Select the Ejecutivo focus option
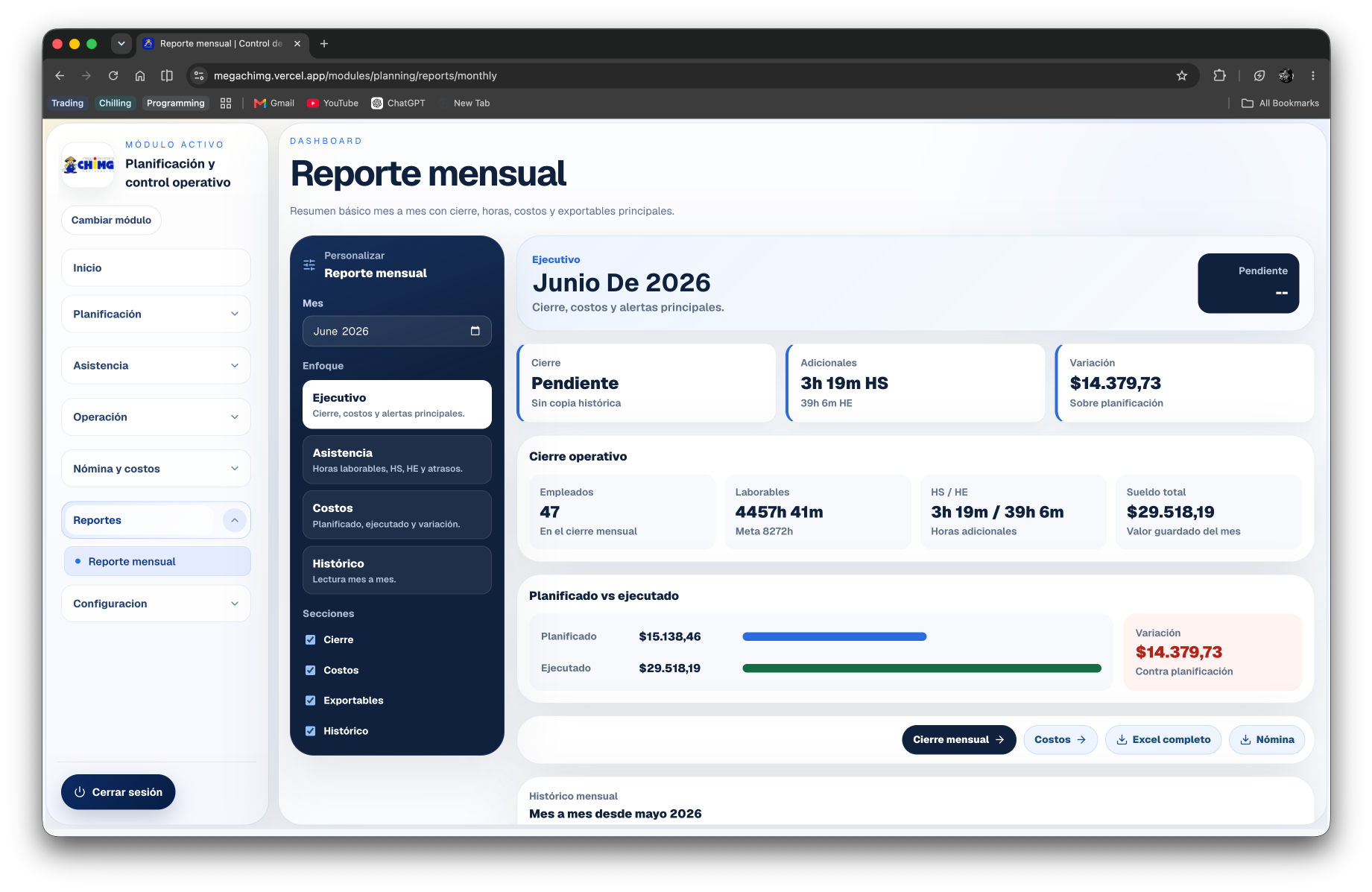The image size is (1372, 892). click(396, 405)
